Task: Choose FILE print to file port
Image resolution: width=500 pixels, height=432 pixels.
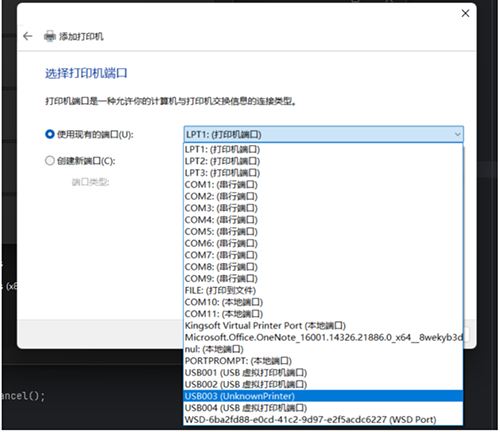Action: point(323,290)
